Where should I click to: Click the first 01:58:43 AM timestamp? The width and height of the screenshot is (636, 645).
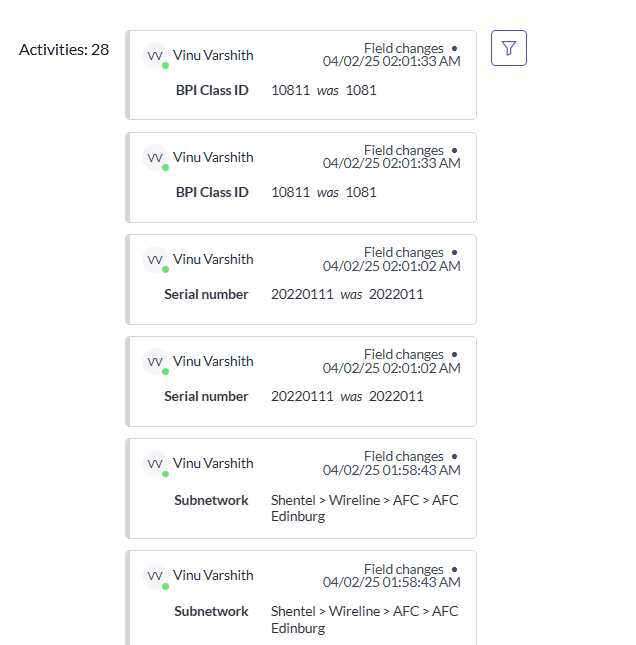[391, 470]
